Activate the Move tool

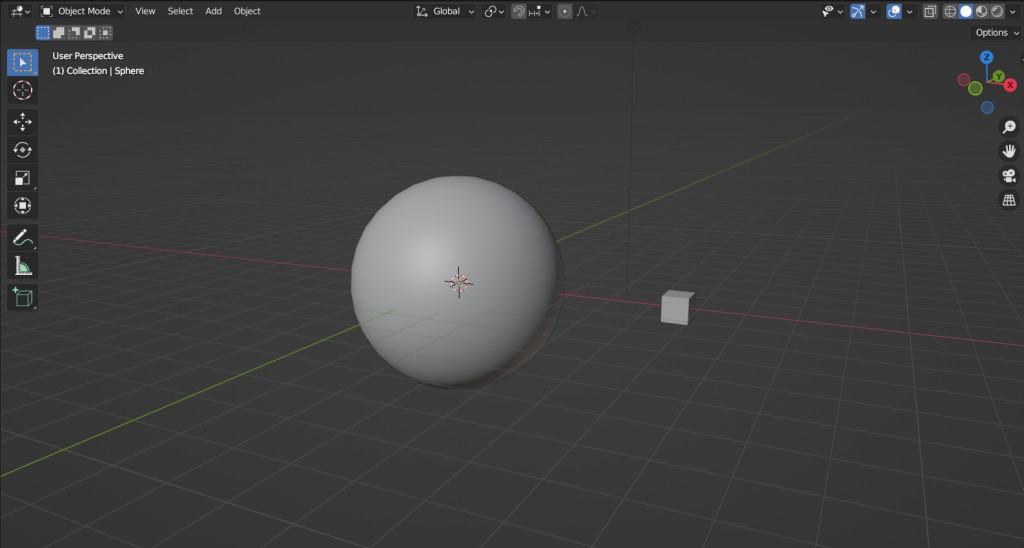[x=22, y=121]
